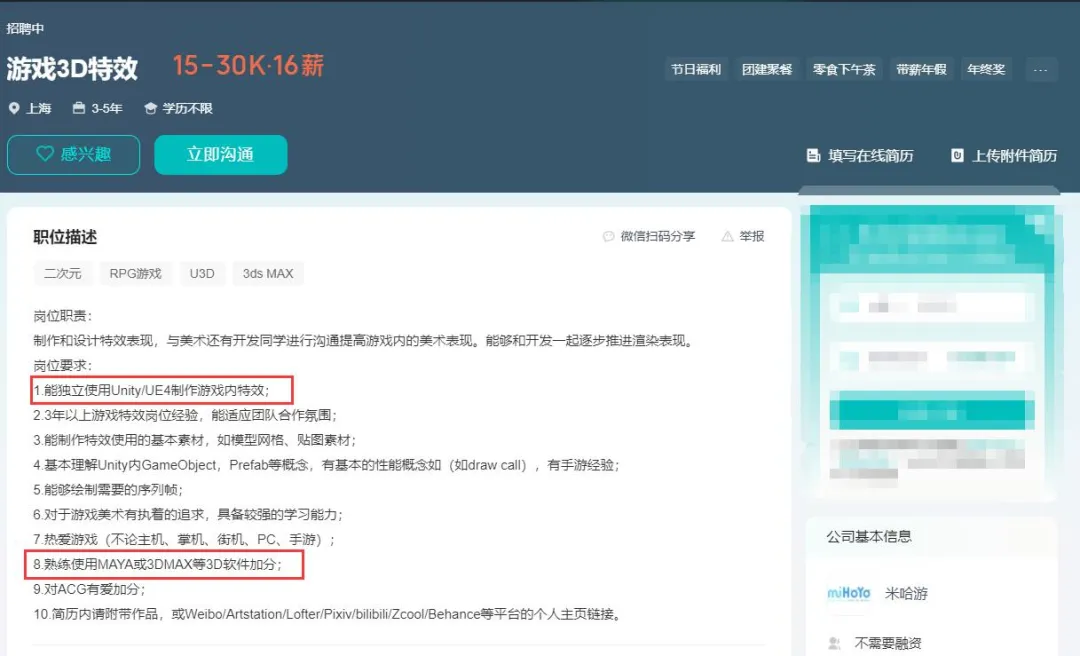Click the heart icon inside 感兴趣 button
Screen dimensions: 1080x656
point(46,154)
